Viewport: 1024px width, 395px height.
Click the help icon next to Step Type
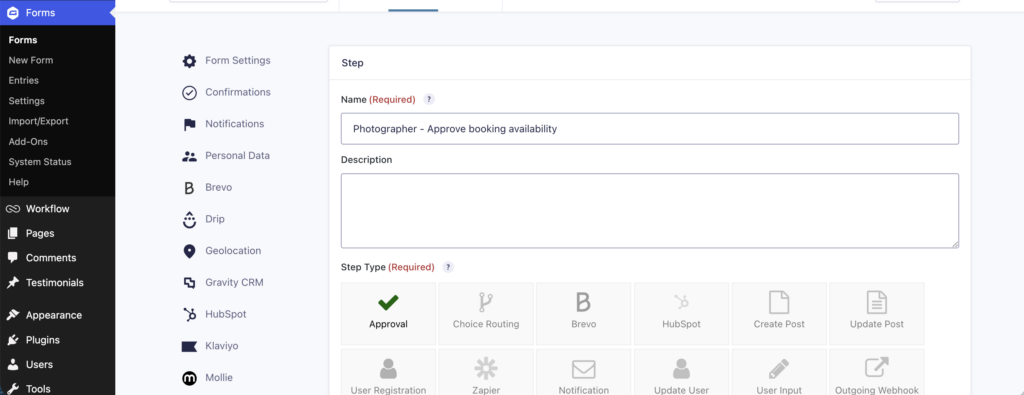[x=448, y=267]
